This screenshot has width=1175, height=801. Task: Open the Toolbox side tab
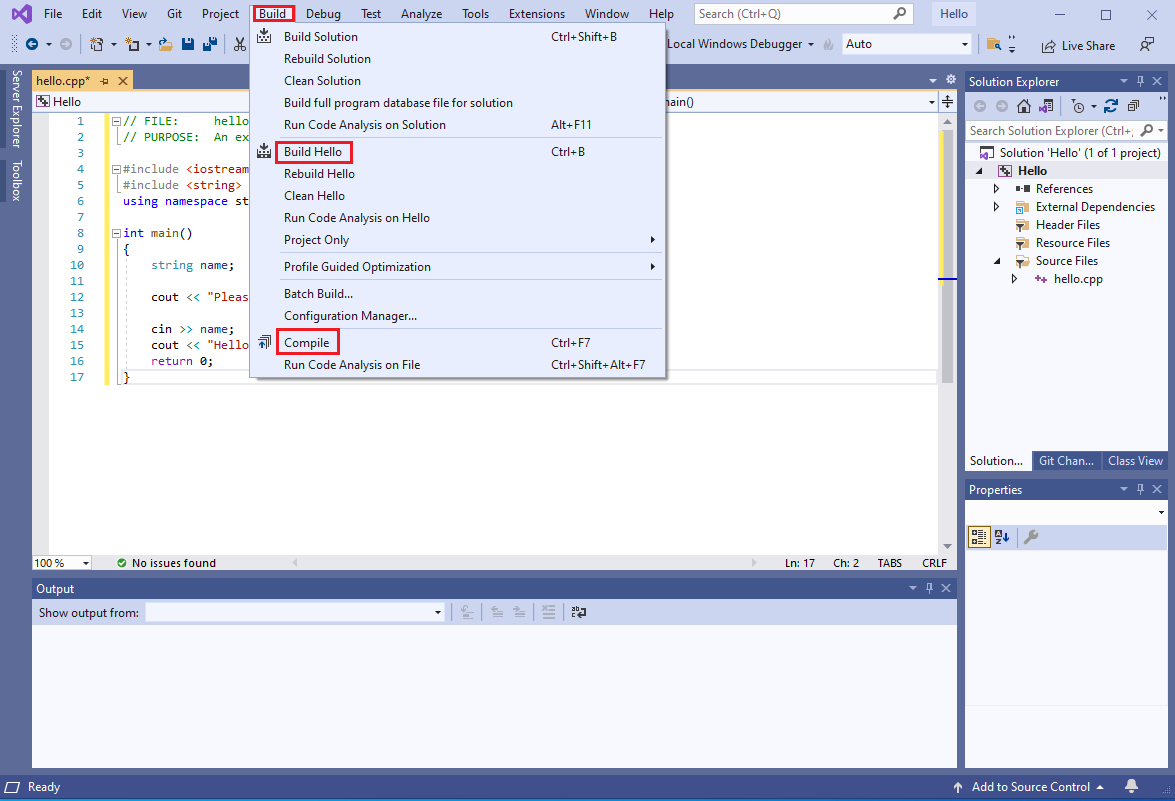16,181
